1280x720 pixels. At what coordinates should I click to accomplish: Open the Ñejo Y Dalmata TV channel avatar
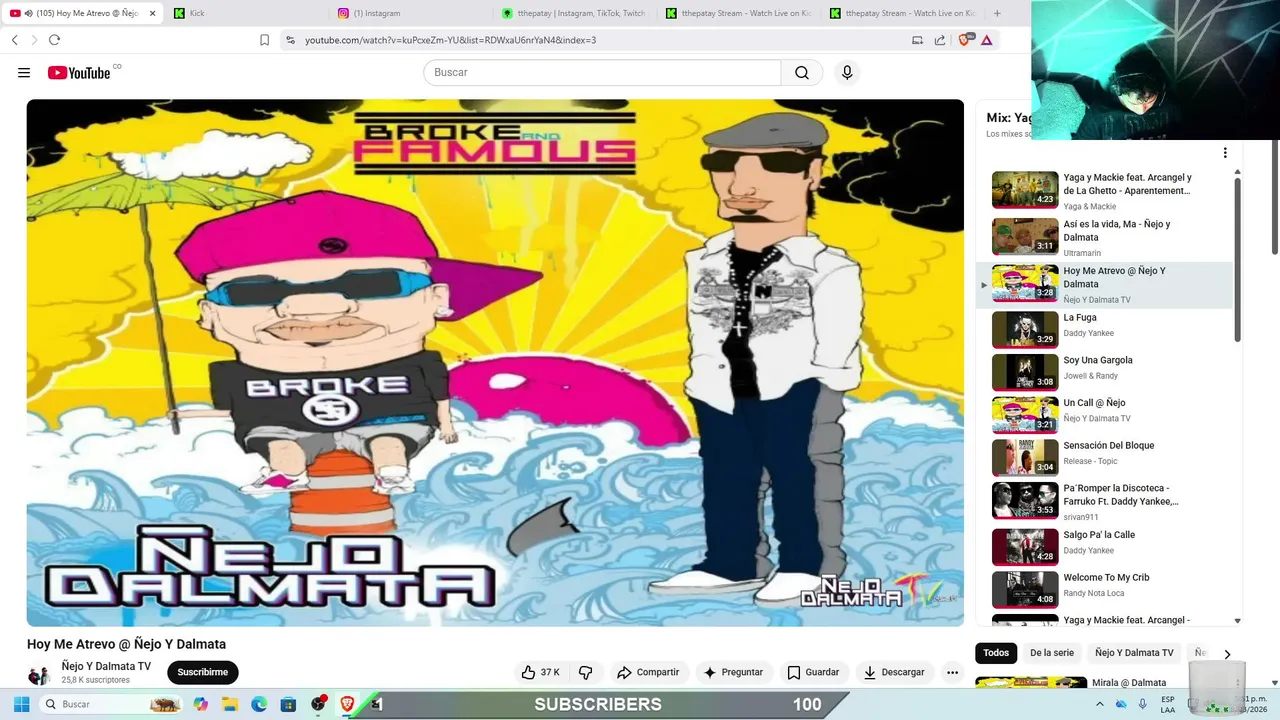click(39, 674)
